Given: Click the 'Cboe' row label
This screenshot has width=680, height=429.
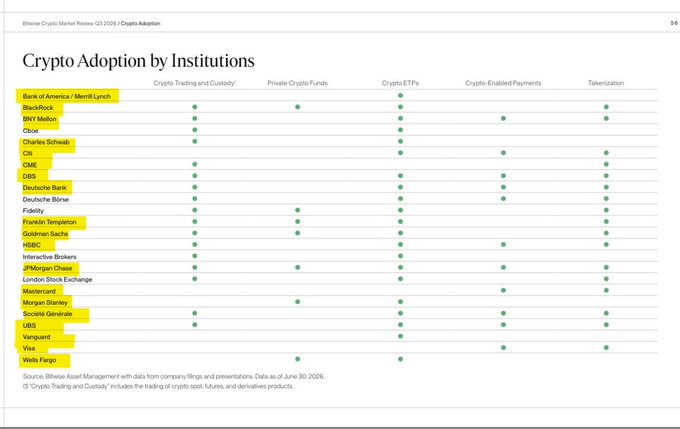Looking at the screenshot, I should point(30,131).
